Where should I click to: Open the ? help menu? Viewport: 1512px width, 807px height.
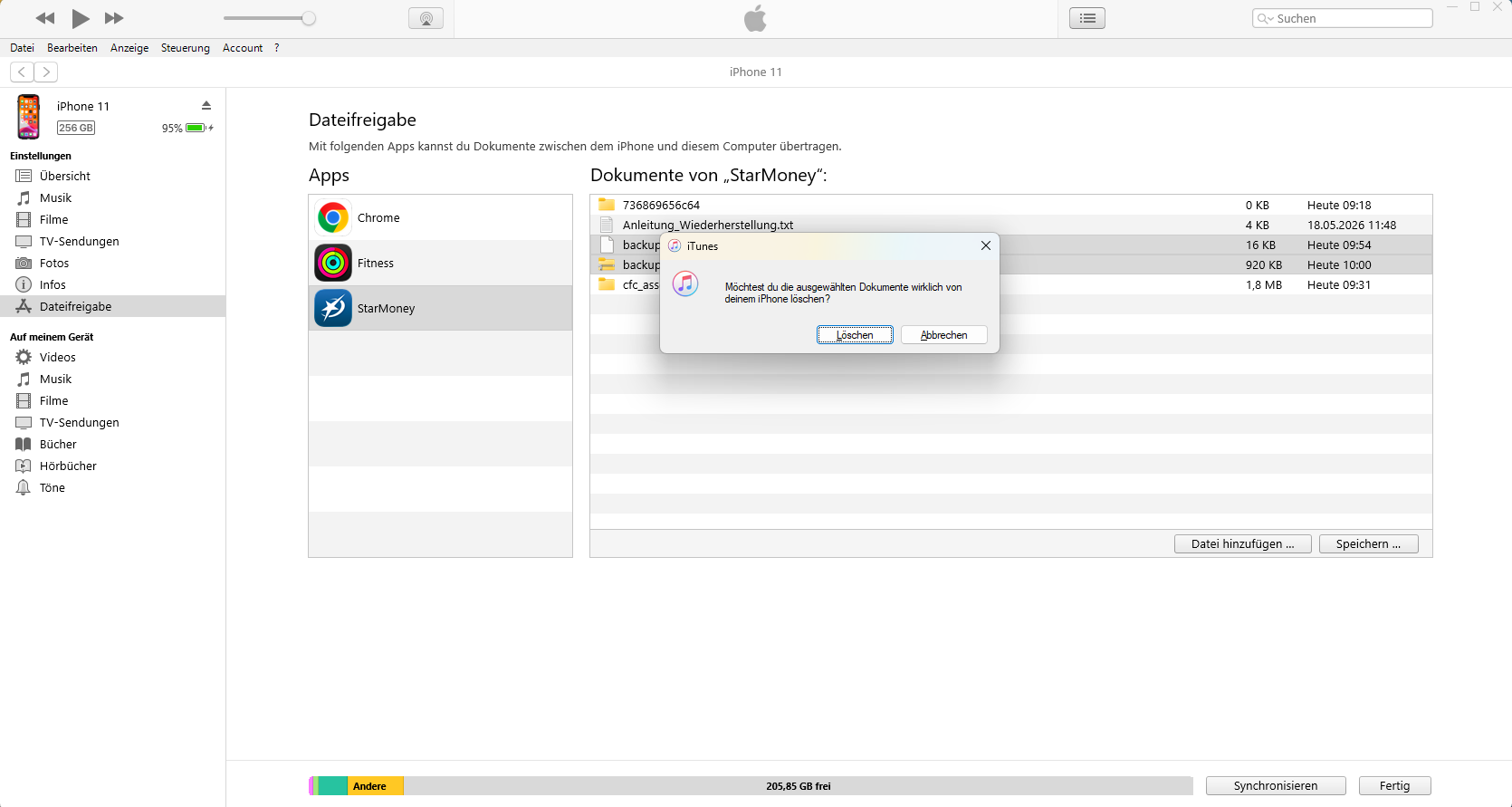[277, 48]
